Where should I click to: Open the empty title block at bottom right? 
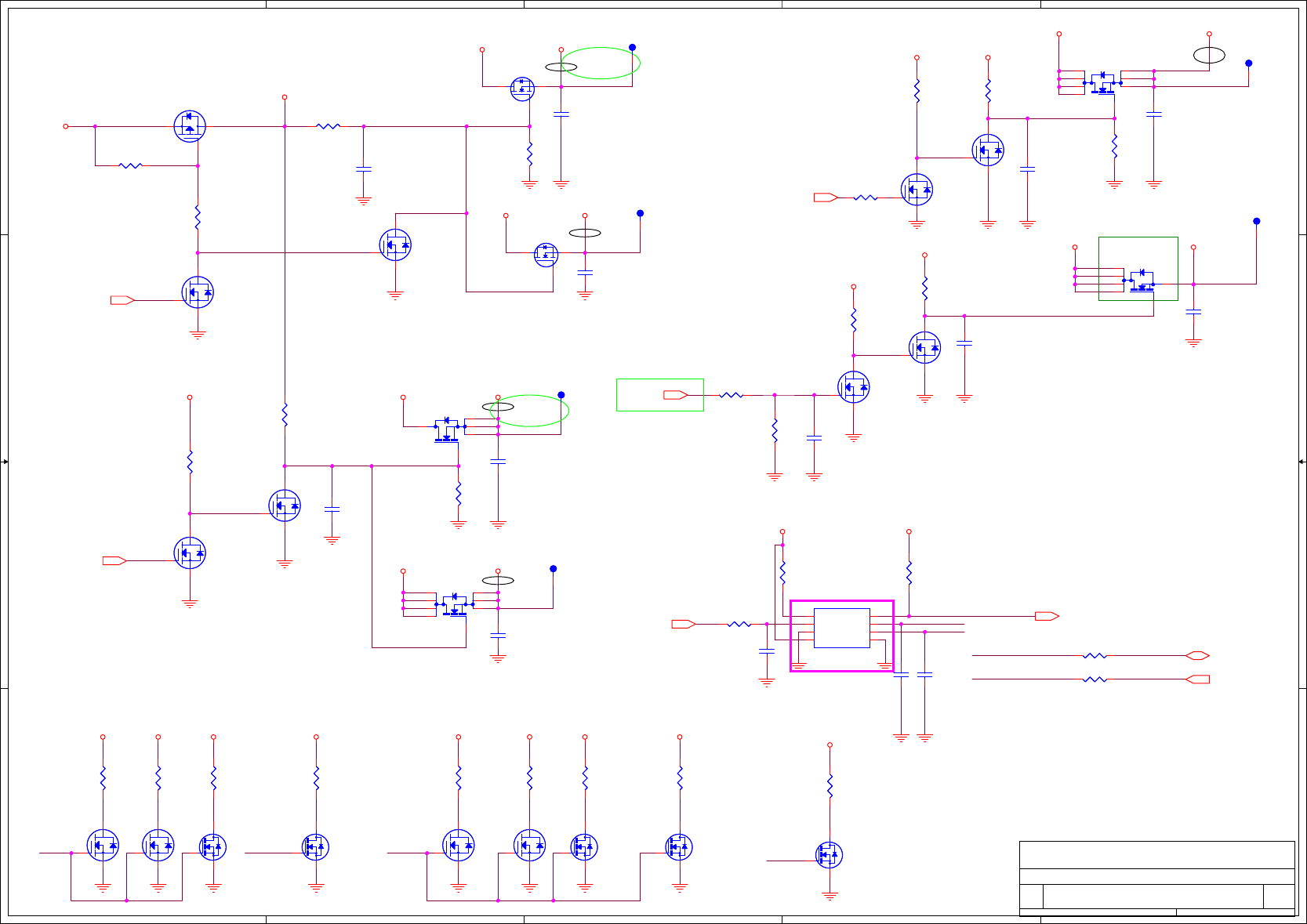click(1157, 878)
